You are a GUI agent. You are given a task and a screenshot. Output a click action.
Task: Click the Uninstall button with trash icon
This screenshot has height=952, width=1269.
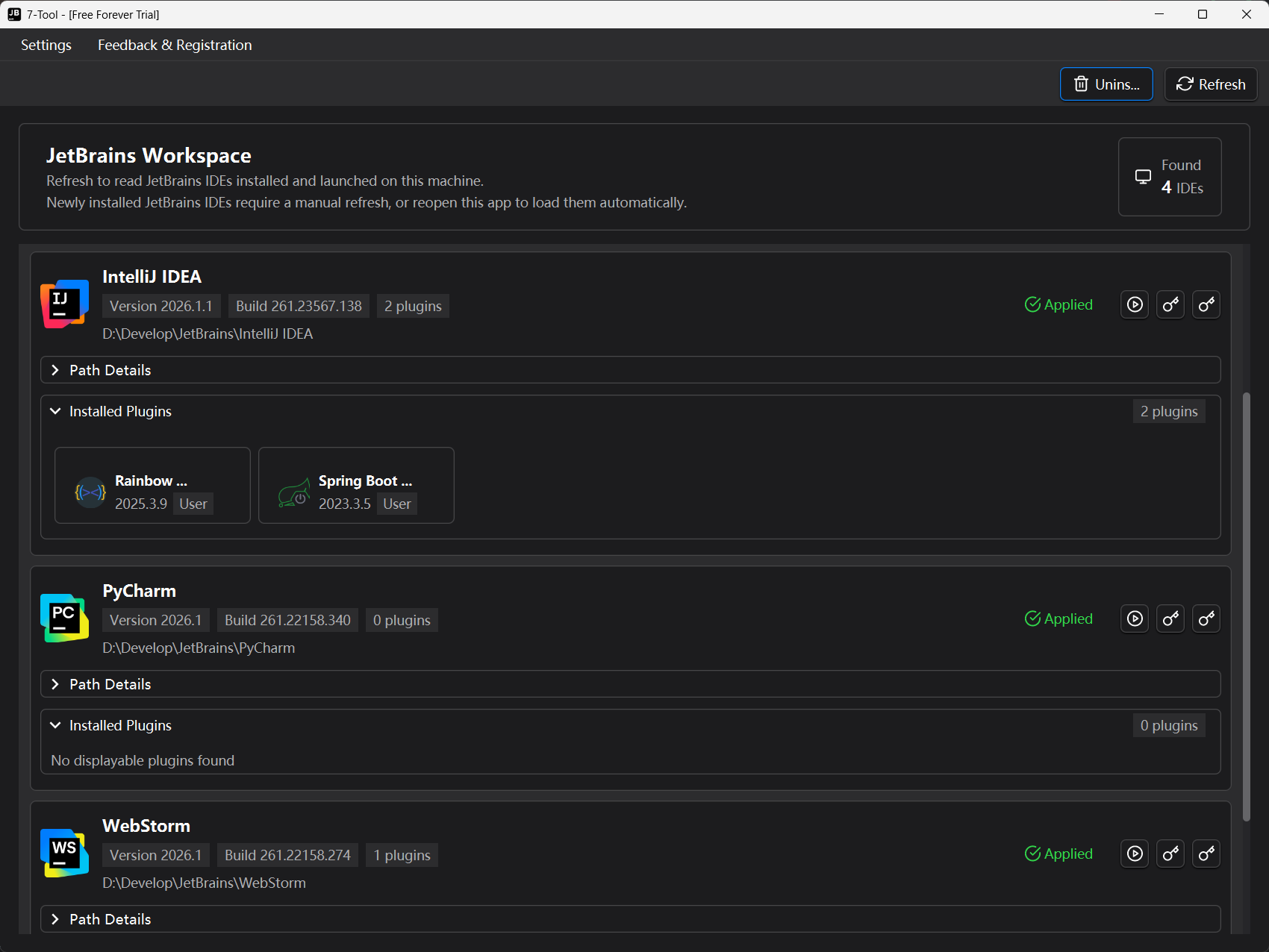point(1106,84)
